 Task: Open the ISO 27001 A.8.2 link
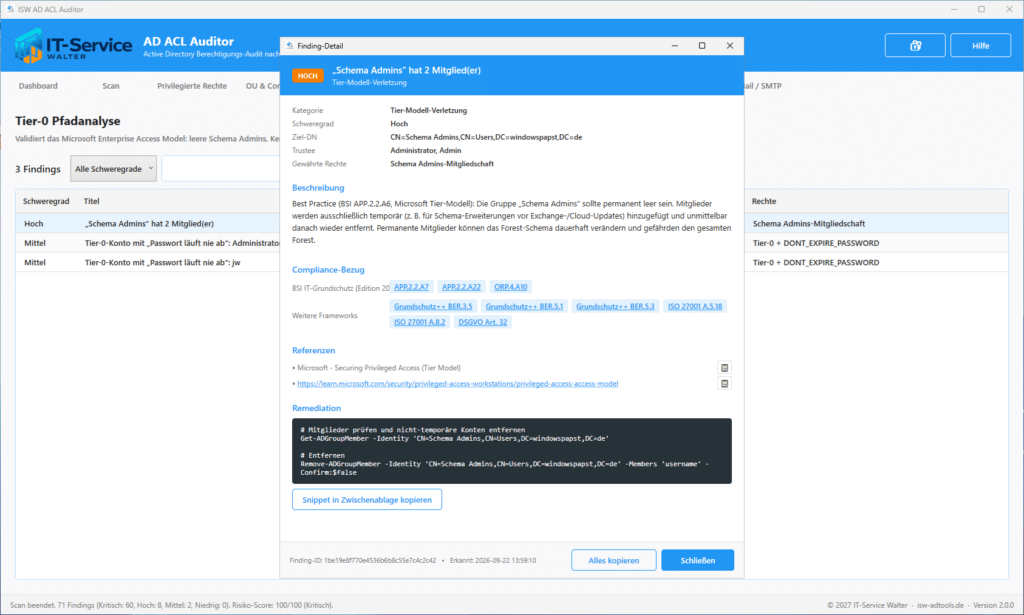[419, 322]
